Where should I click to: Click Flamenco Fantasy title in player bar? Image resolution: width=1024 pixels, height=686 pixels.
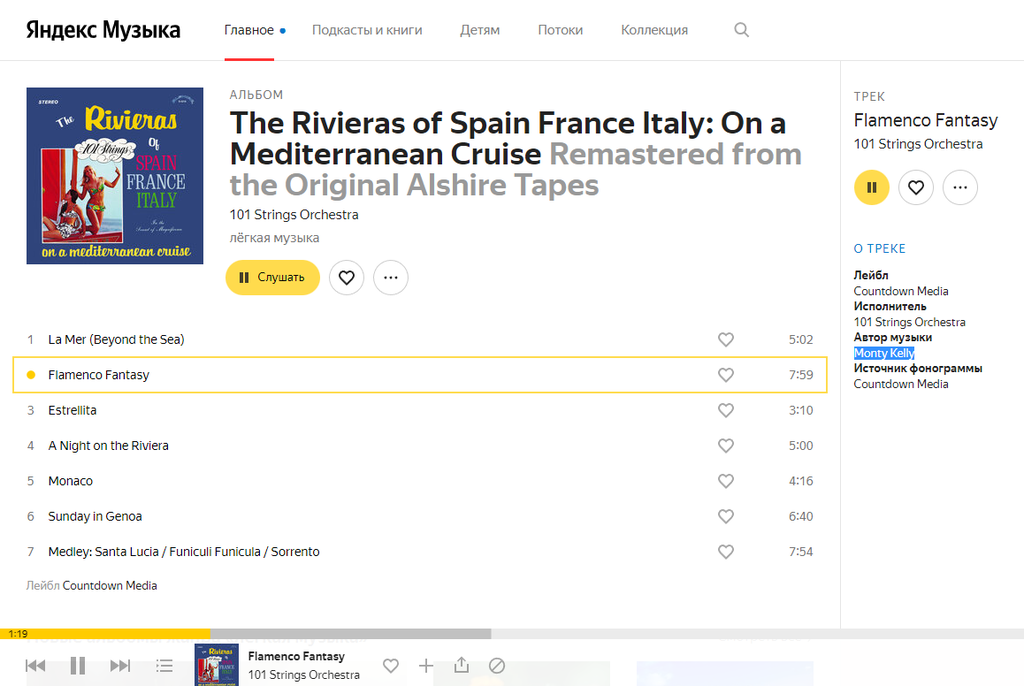296,656
